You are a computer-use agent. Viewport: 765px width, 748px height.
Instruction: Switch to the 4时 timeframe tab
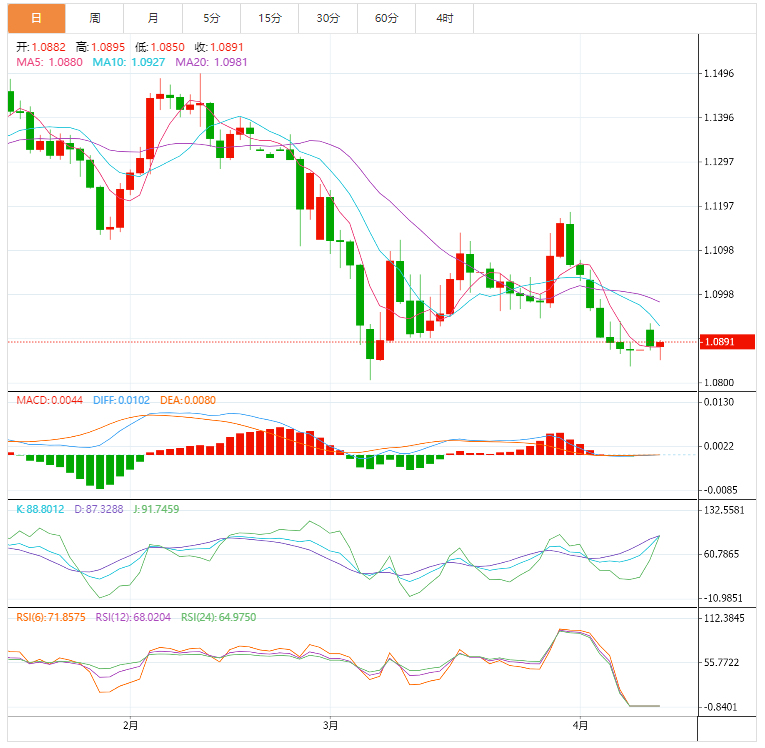[x=444, y=19]
